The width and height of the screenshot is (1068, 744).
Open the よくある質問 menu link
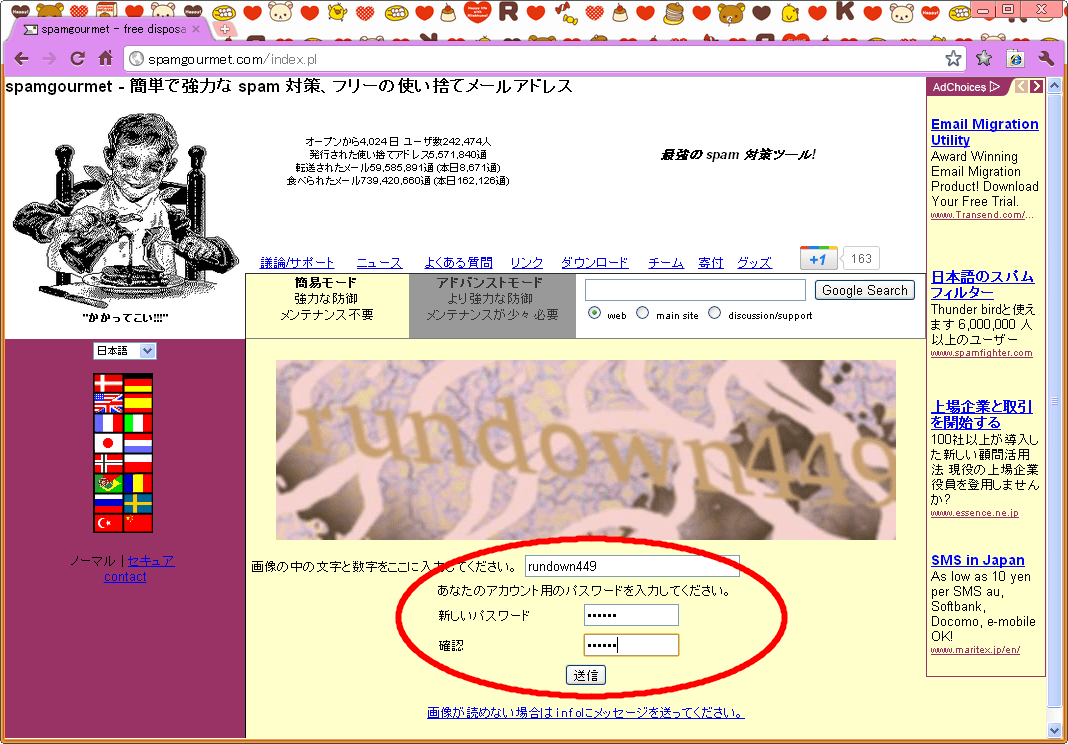[458, 263]
